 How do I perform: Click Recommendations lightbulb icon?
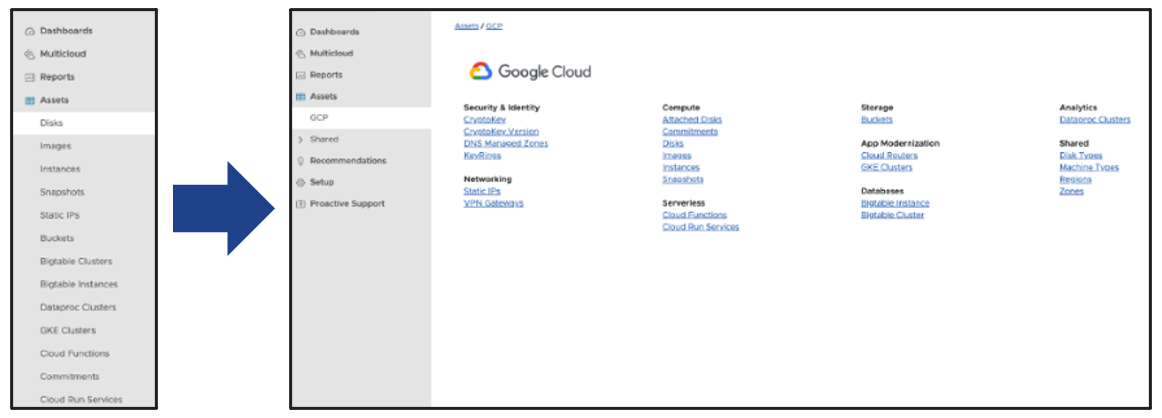300,161
